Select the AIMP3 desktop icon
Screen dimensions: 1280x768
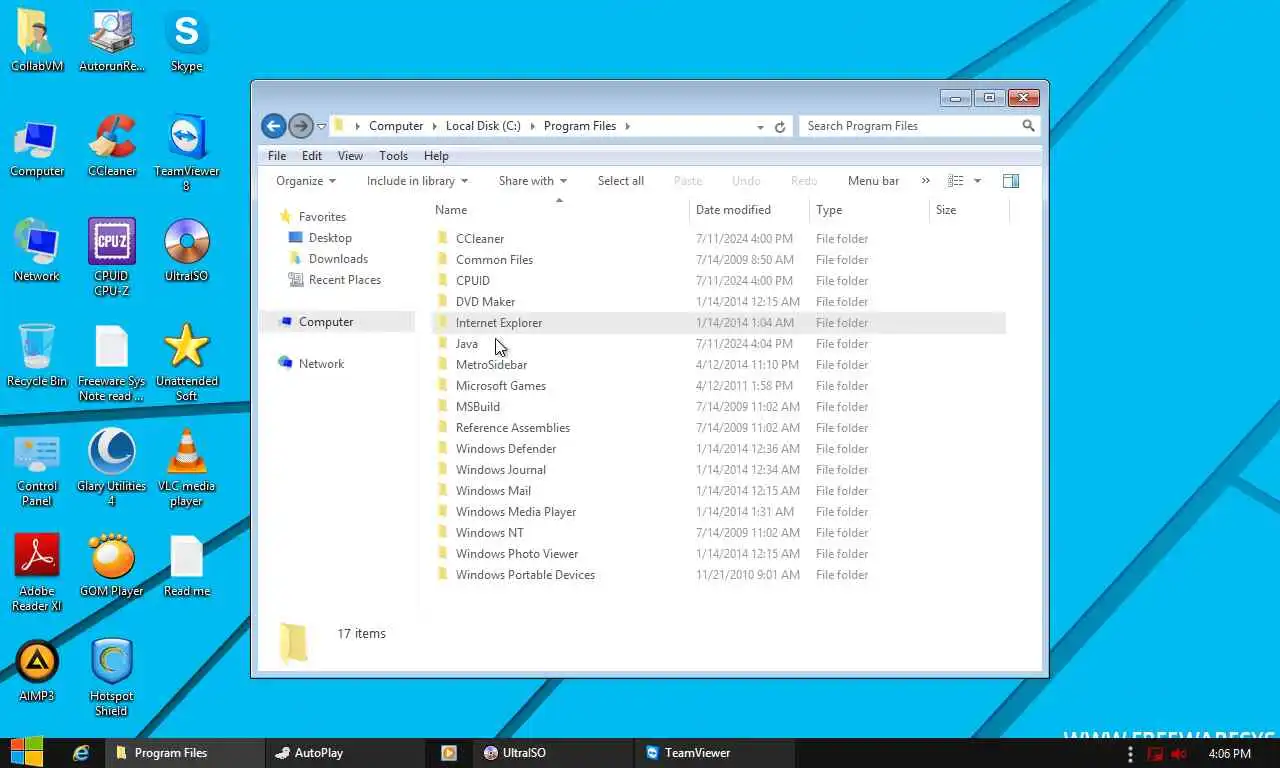click(37, 672)
